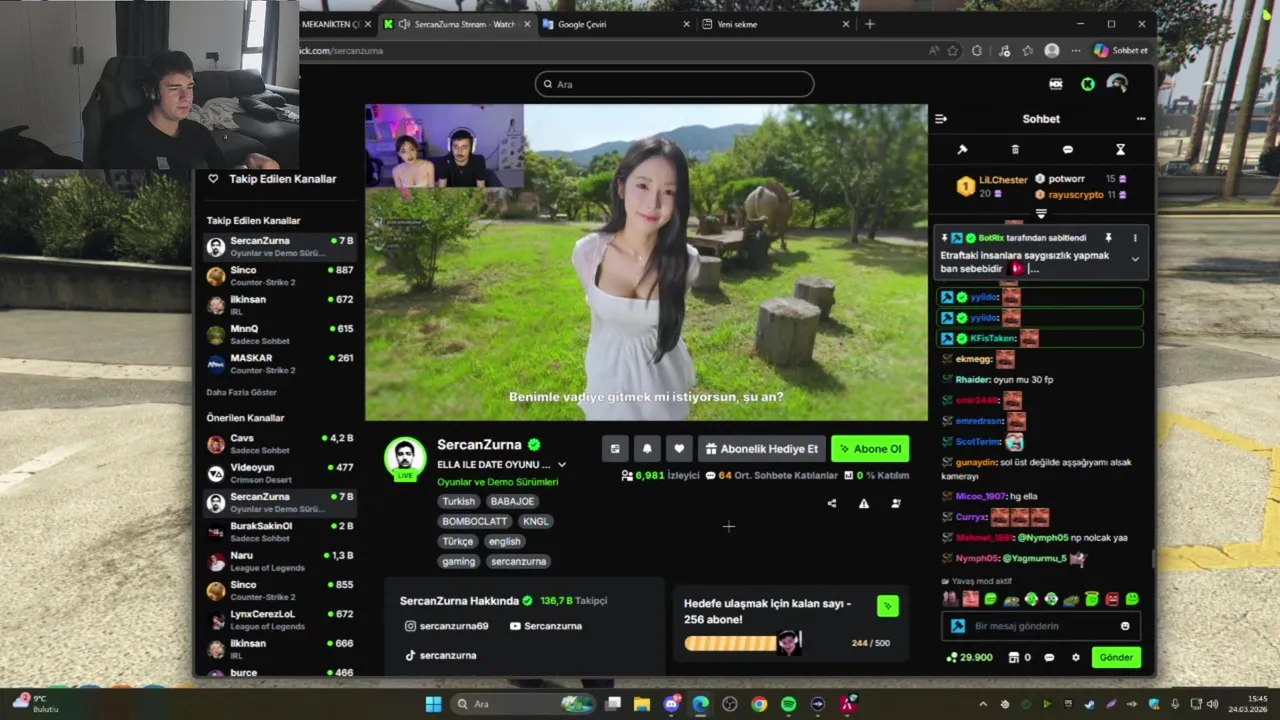Open a new browser tab with plus
Viewport: 1280px width, 720px height.
(869, 24)
